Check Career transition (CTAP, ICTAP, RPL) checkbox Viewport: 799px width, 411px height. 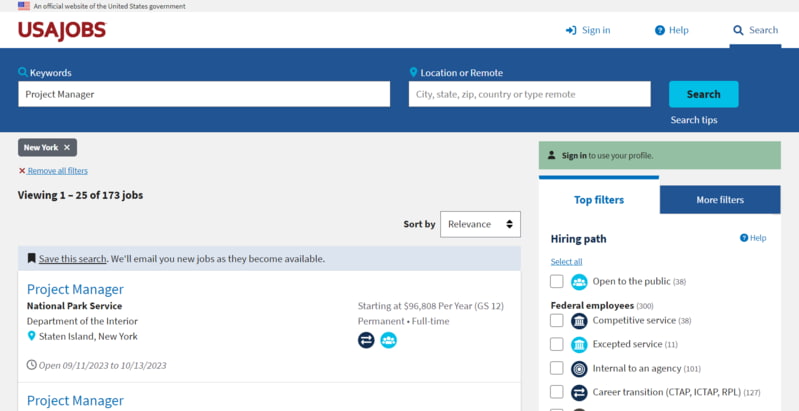557,392
